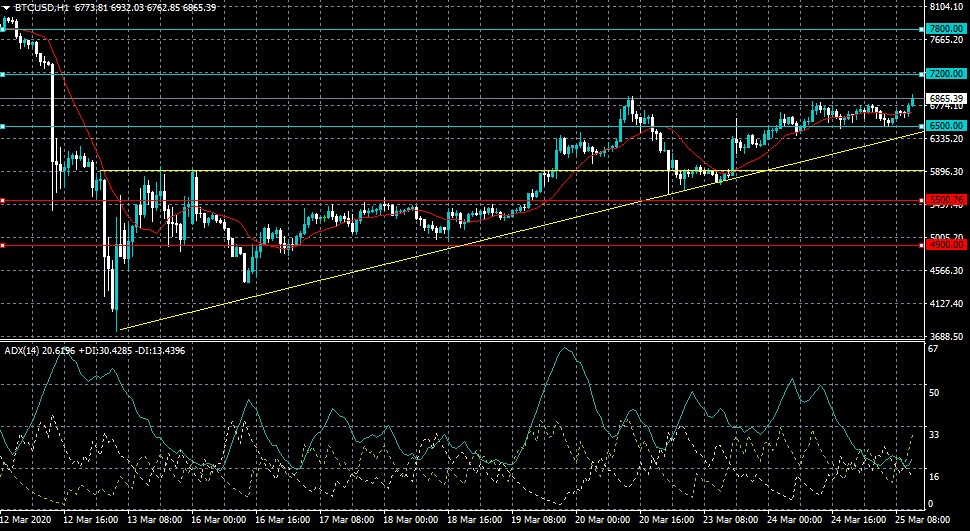
Task: Select the 6500.00 cyan price level label
Action: tap(946, 126)
